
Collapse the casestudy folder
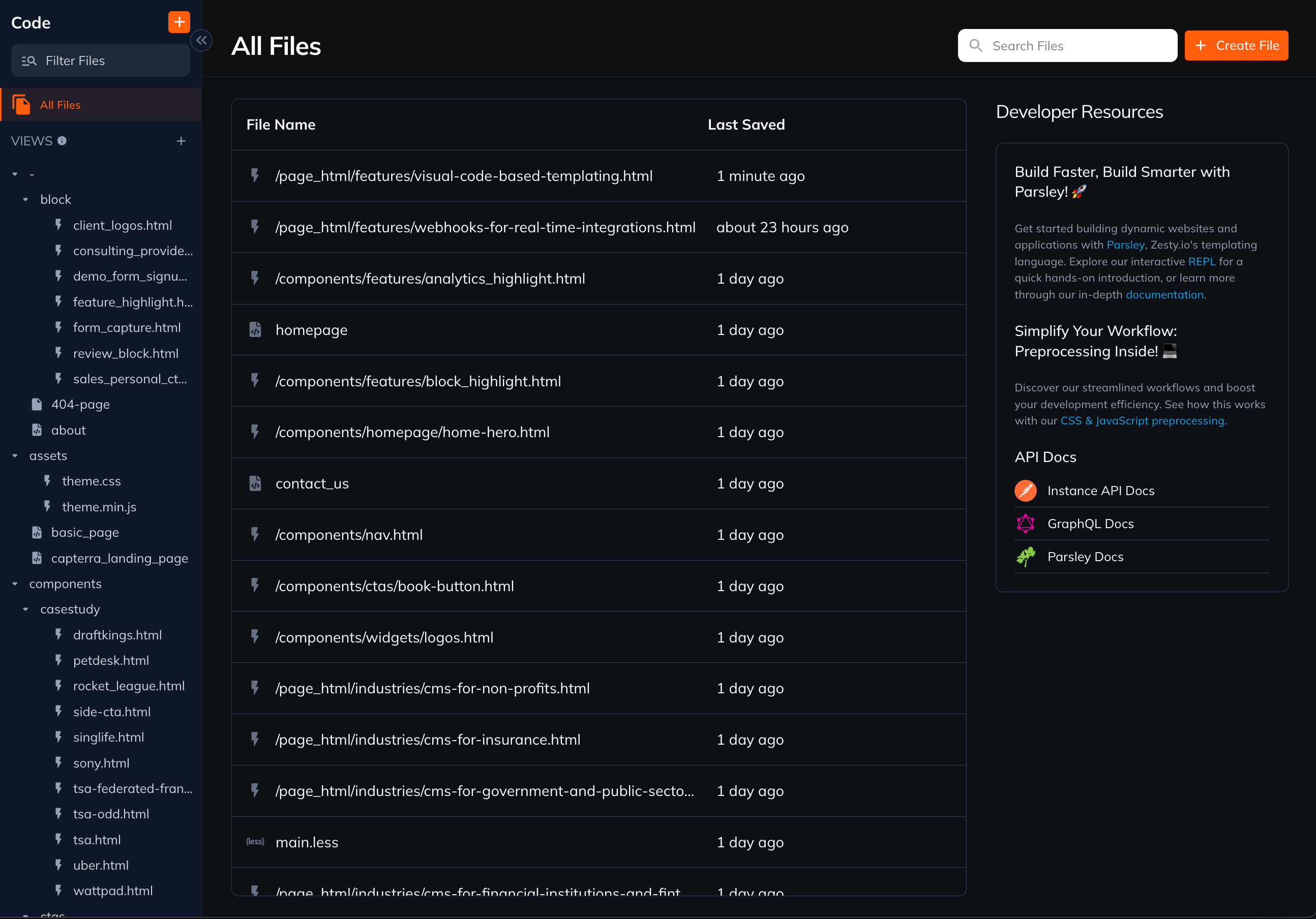pyautogui.click(x=26, y=609)
